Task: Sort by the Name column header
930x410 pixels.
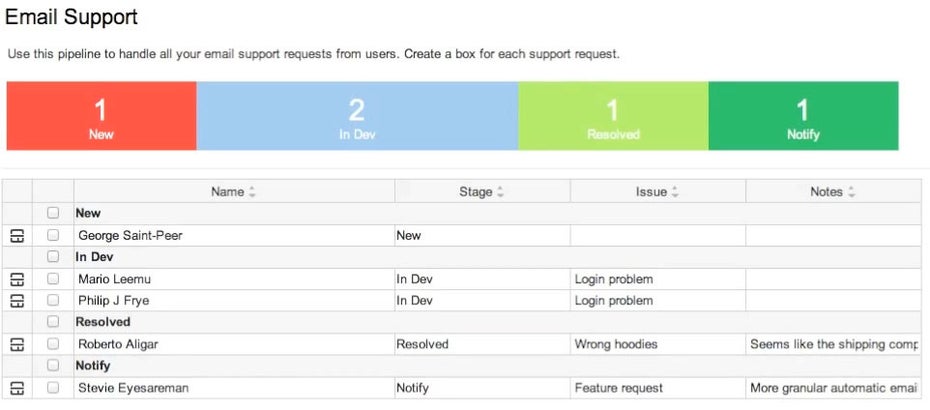Action: coord(234,192)
